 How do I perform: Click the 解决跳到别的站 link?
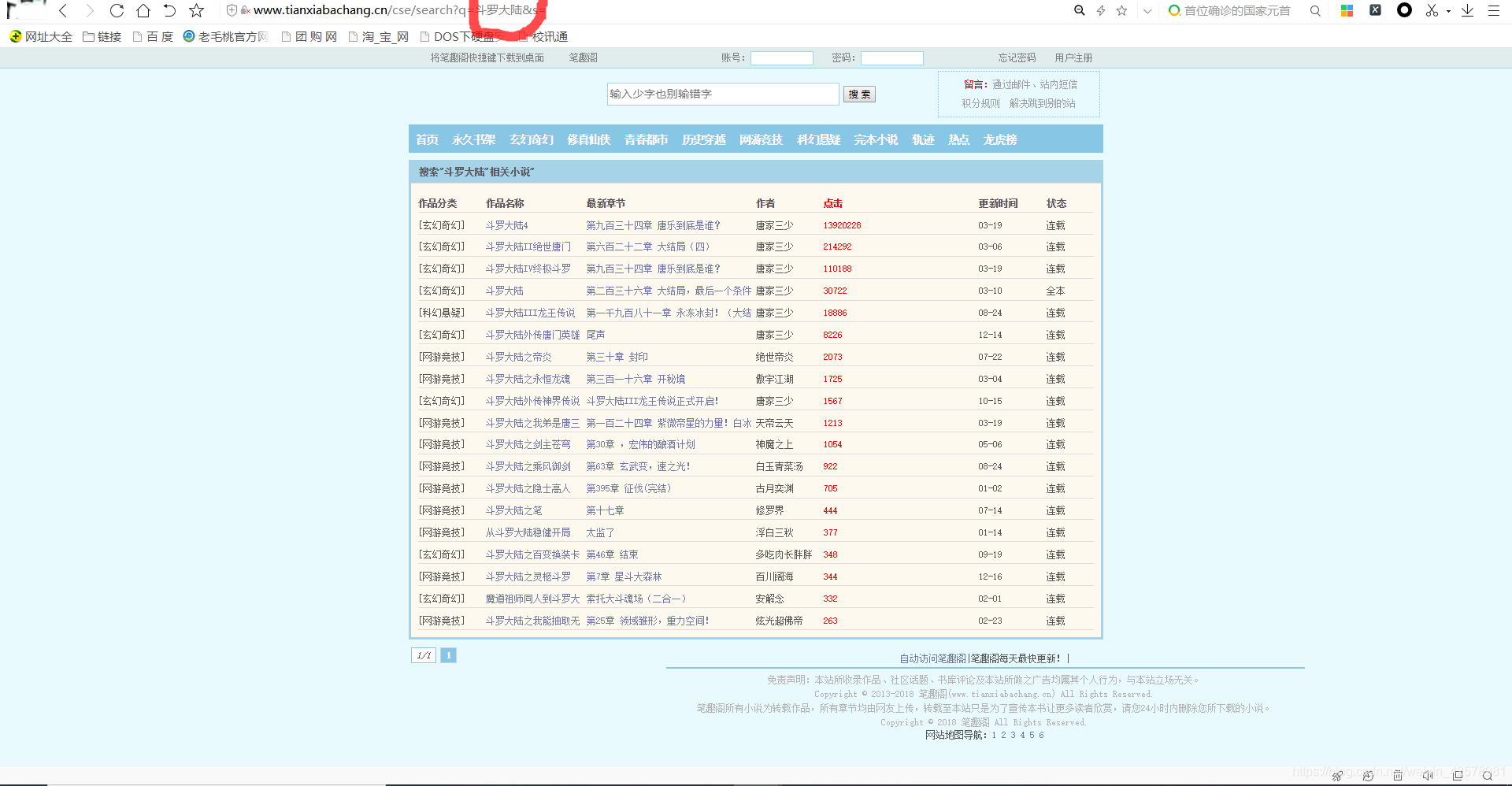pyautogui.click(x=1042, y=103)
